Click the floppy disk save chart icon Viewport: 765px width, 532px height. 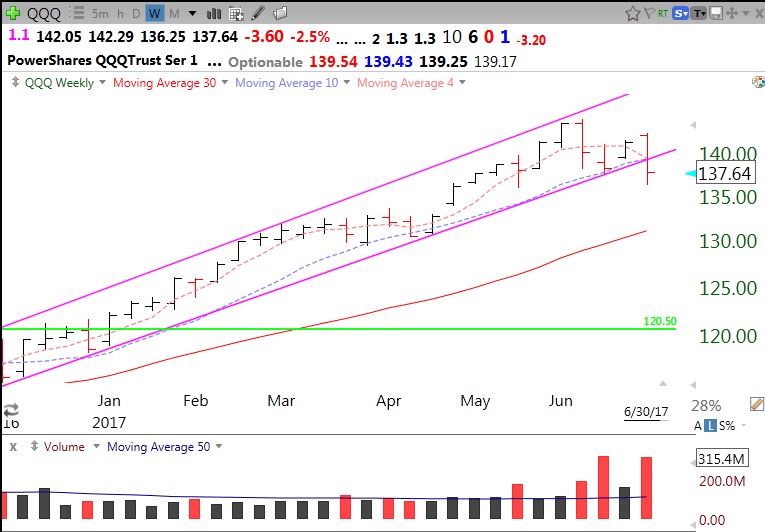point(715,13)
